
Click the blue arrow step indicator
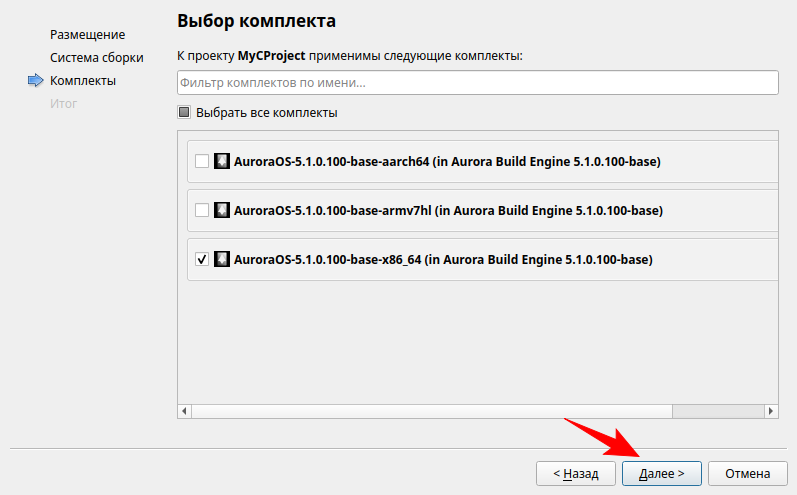point(36,81)
